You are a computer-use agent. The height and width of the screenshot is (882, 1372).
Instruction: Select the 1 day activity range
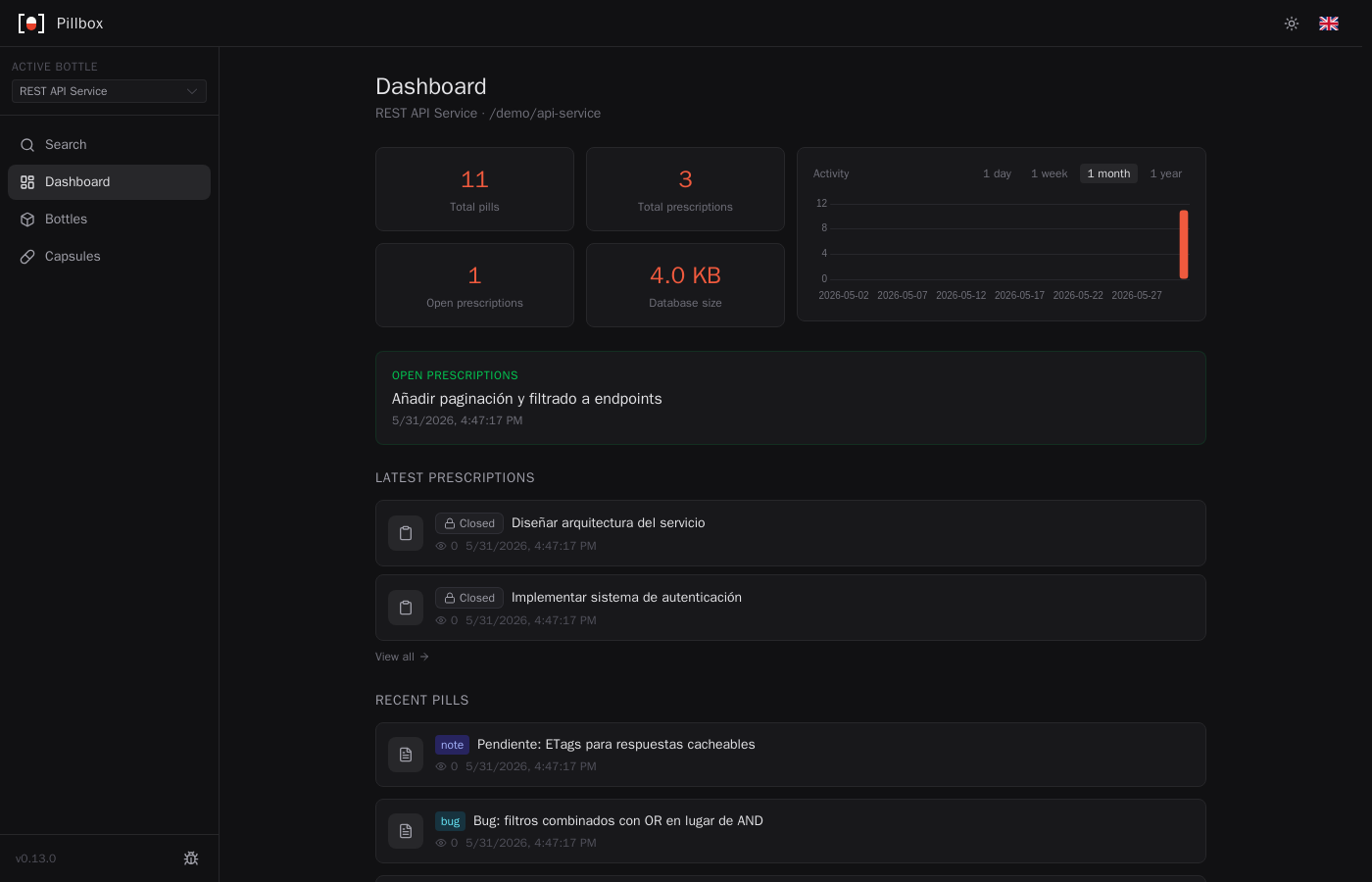(997, 173)
